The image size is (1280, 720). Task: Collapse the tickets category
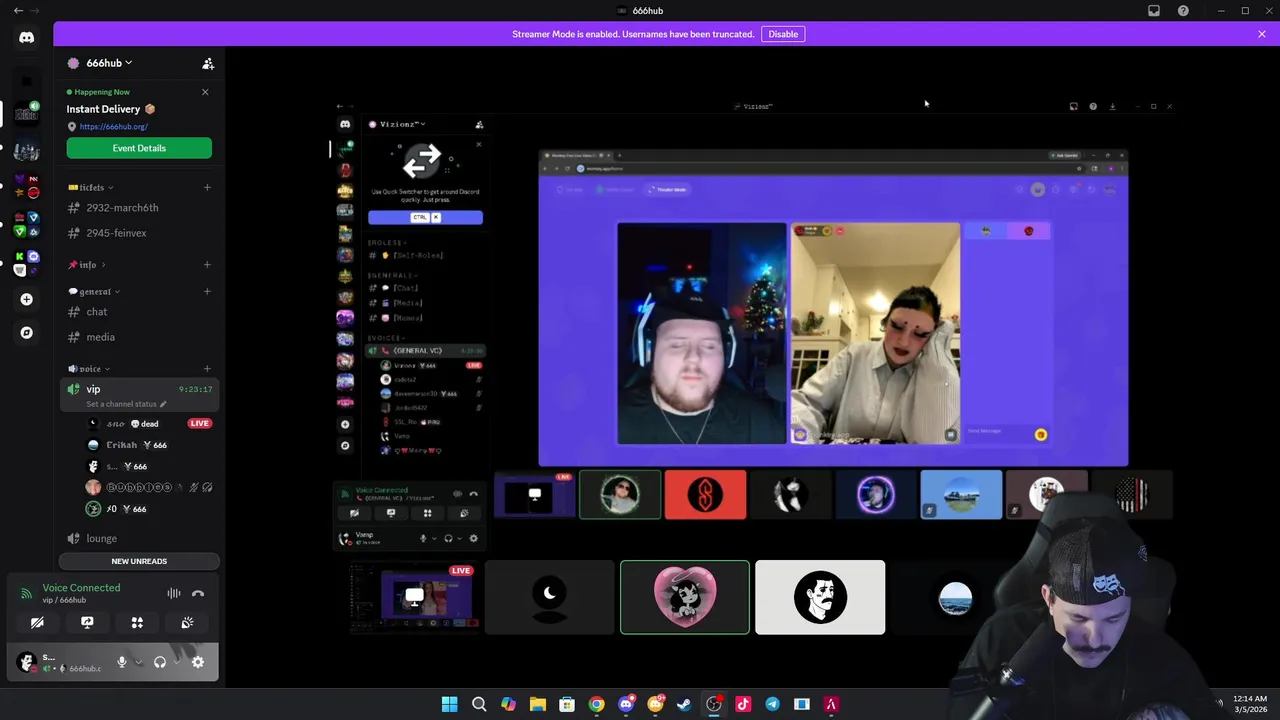point(91,187)
